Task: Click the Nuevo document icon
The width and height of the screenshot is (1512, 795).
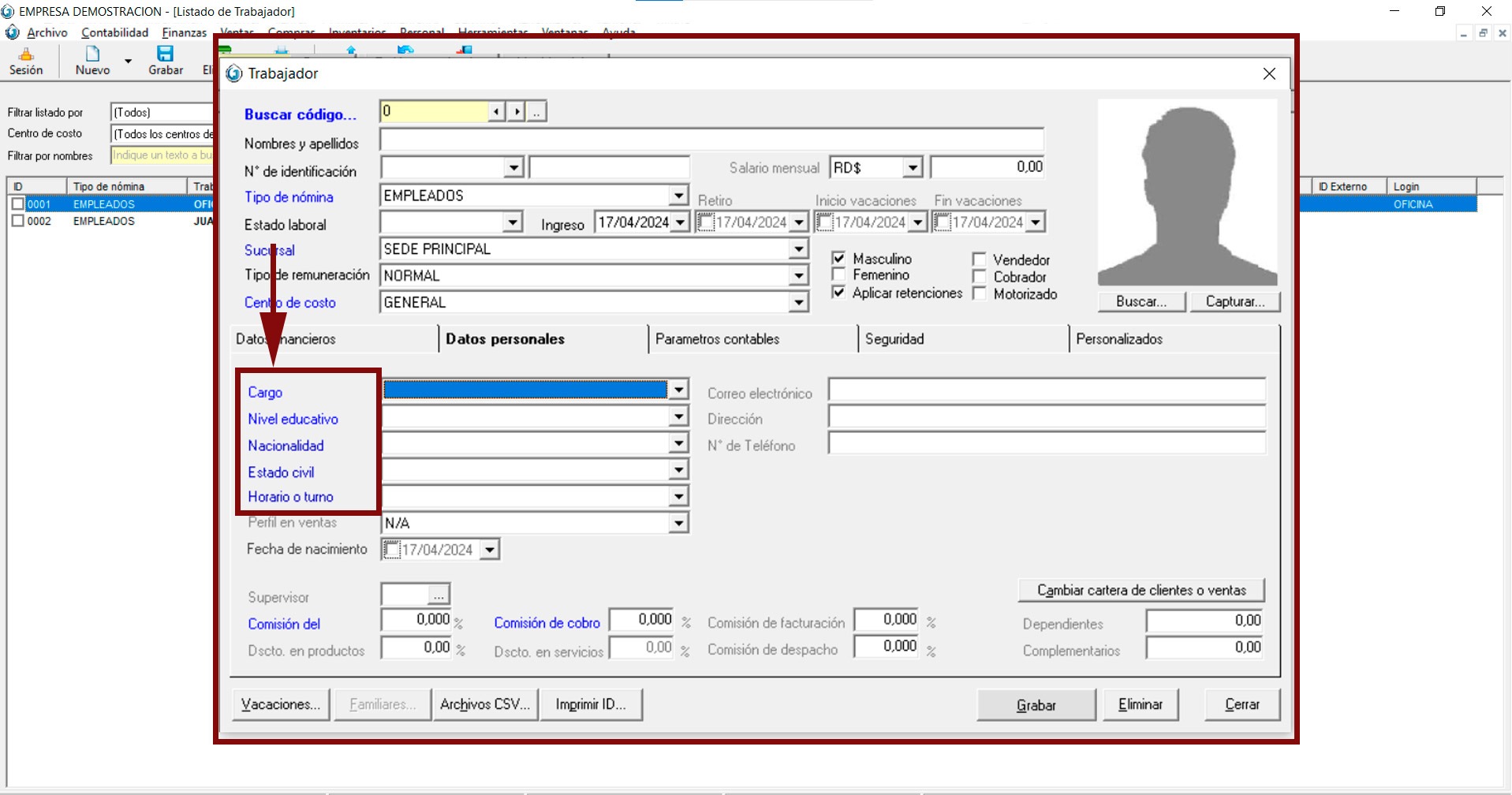Action: (x=92, y=54)
